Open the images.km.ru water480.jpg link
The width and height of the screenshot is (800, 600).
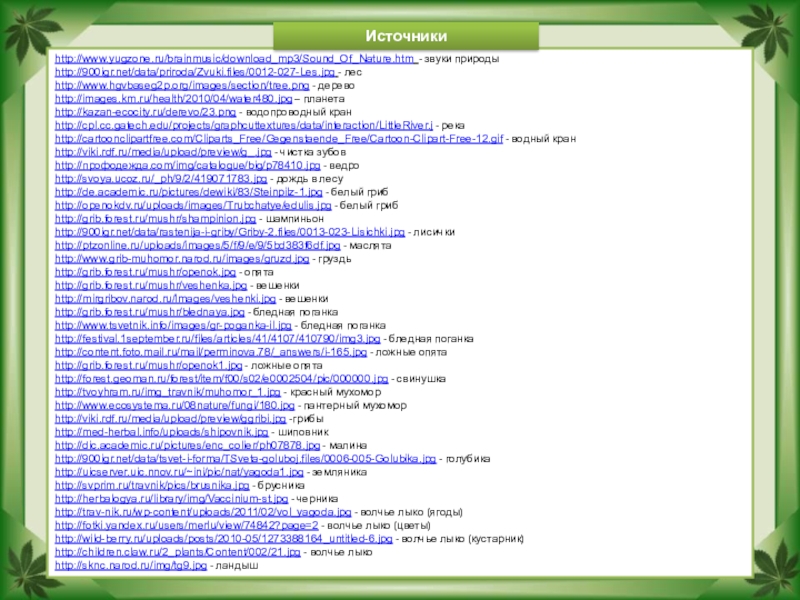[173, 100]
